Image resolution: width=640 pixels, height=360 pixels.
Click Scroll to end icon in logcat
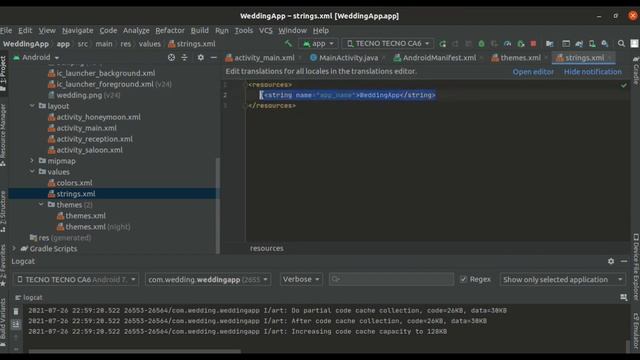pos(16,324)
